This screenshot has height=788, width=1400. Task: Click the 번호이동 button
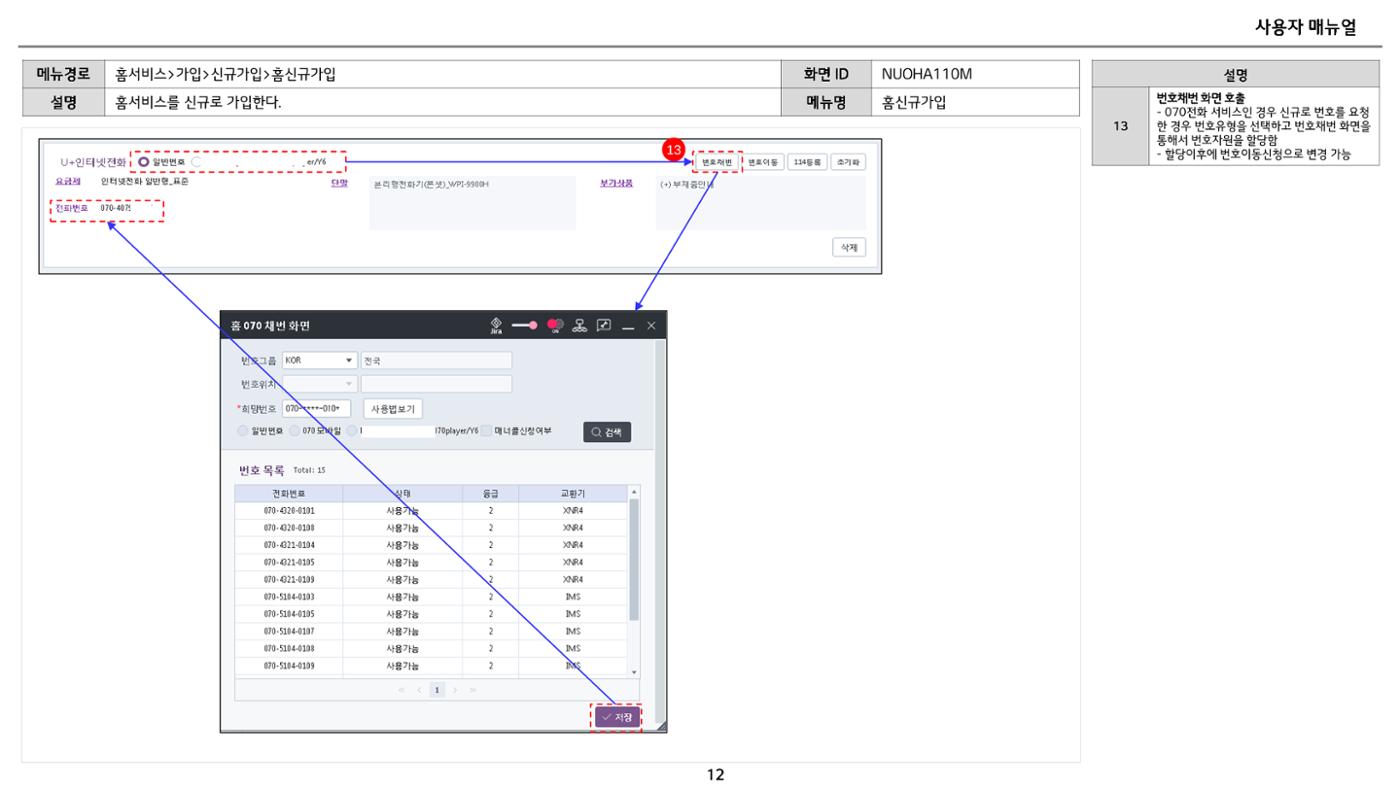[x=764, y=162]
